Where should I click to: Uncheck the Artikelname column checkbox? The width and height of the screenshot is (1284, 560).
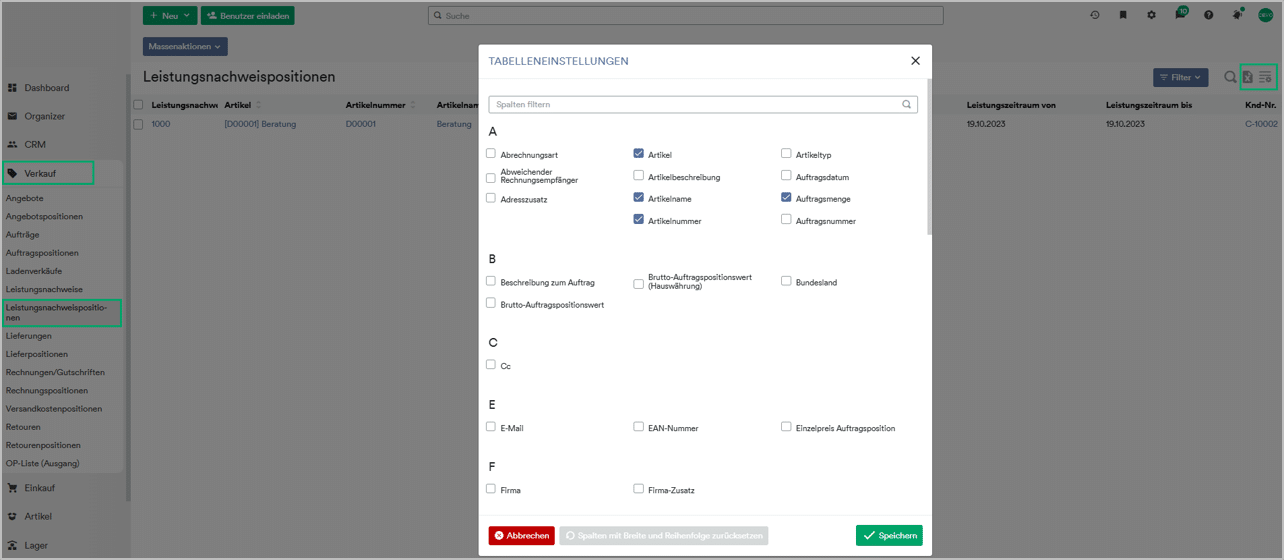point(638,198)
